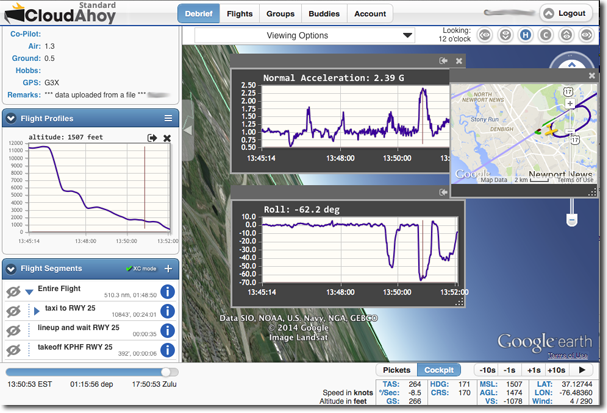Step forward 1 second
Screen dimensions: 607x413
tap(533, 370)
